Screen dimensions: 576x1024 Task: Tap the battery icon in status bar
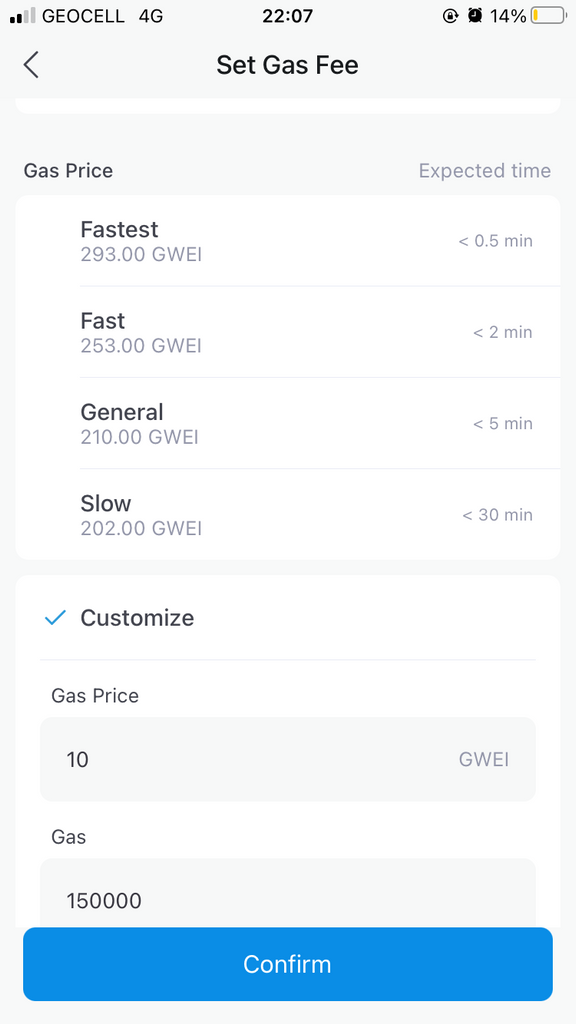point(548,16)
